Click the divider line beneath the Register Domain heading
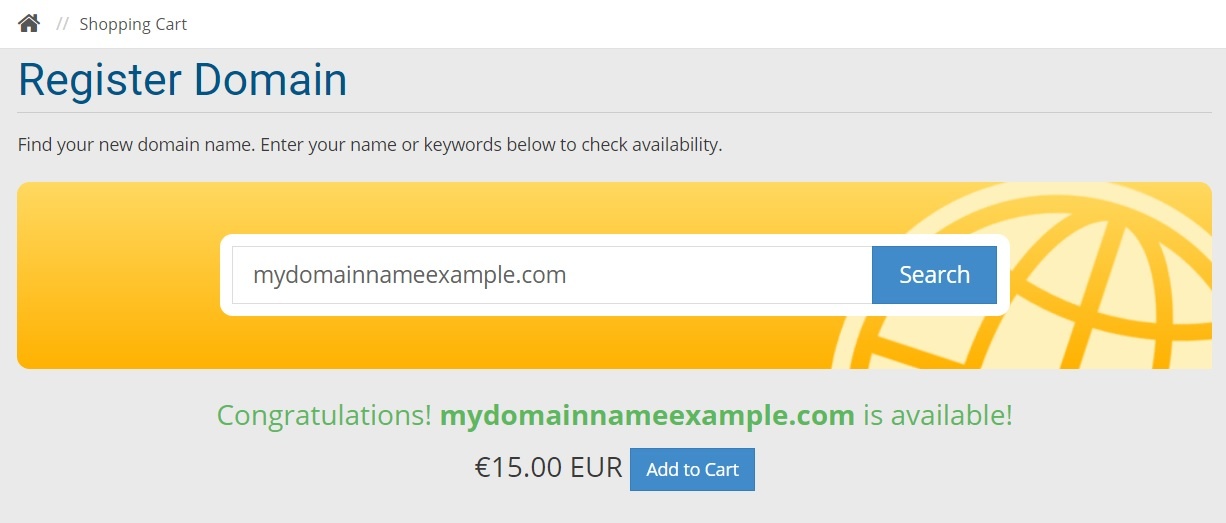The height and width of the screenshot is (523, 1226). (x=614, y=112)
